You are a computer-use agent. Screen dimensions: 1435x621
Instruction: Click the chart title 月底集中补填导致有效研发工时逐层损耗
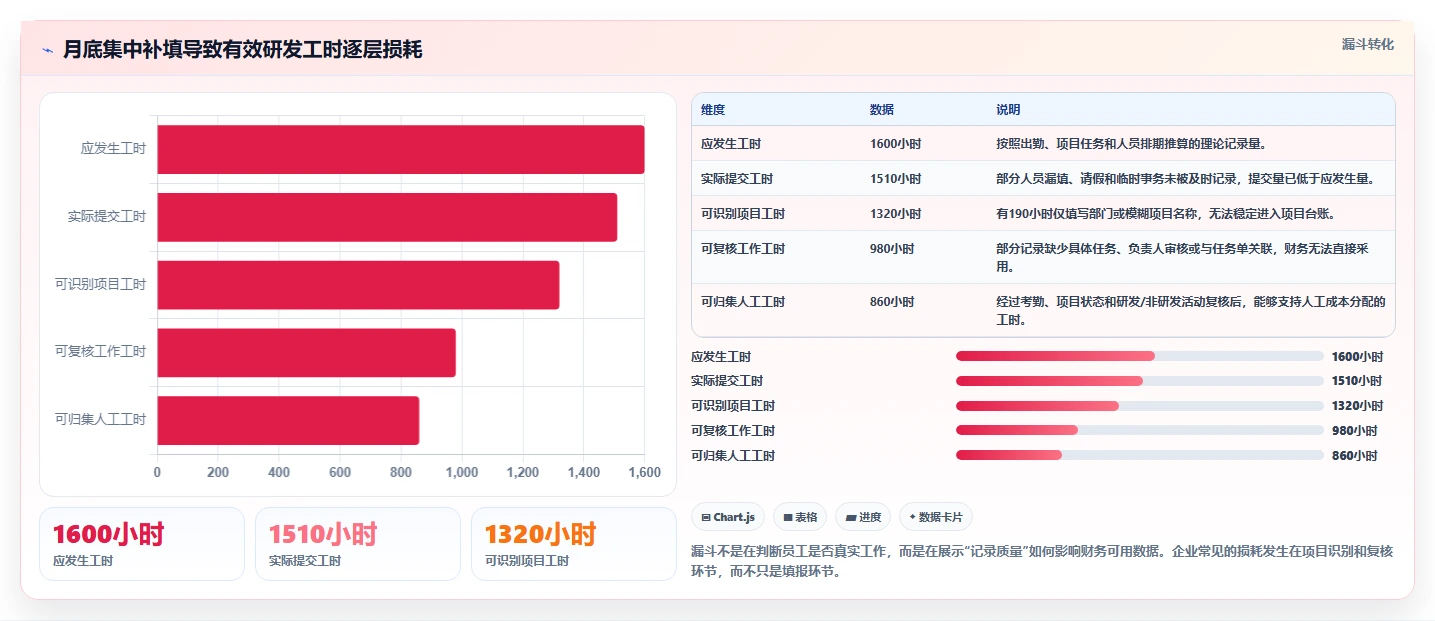243,50
